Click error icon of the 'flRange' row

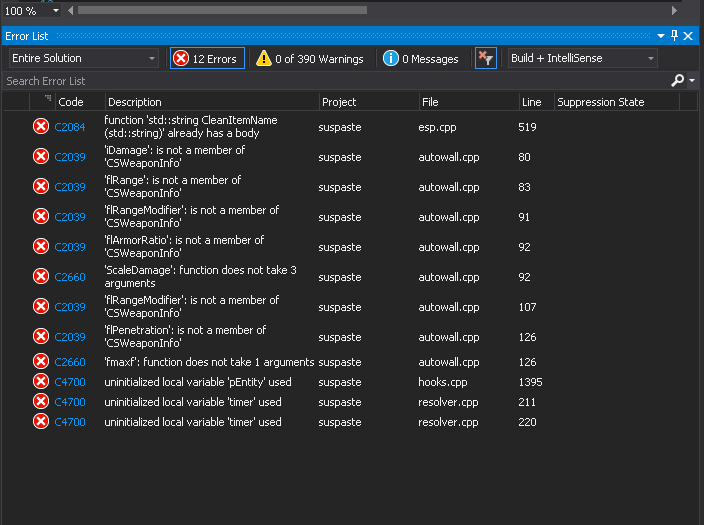(x=41, y=186)
